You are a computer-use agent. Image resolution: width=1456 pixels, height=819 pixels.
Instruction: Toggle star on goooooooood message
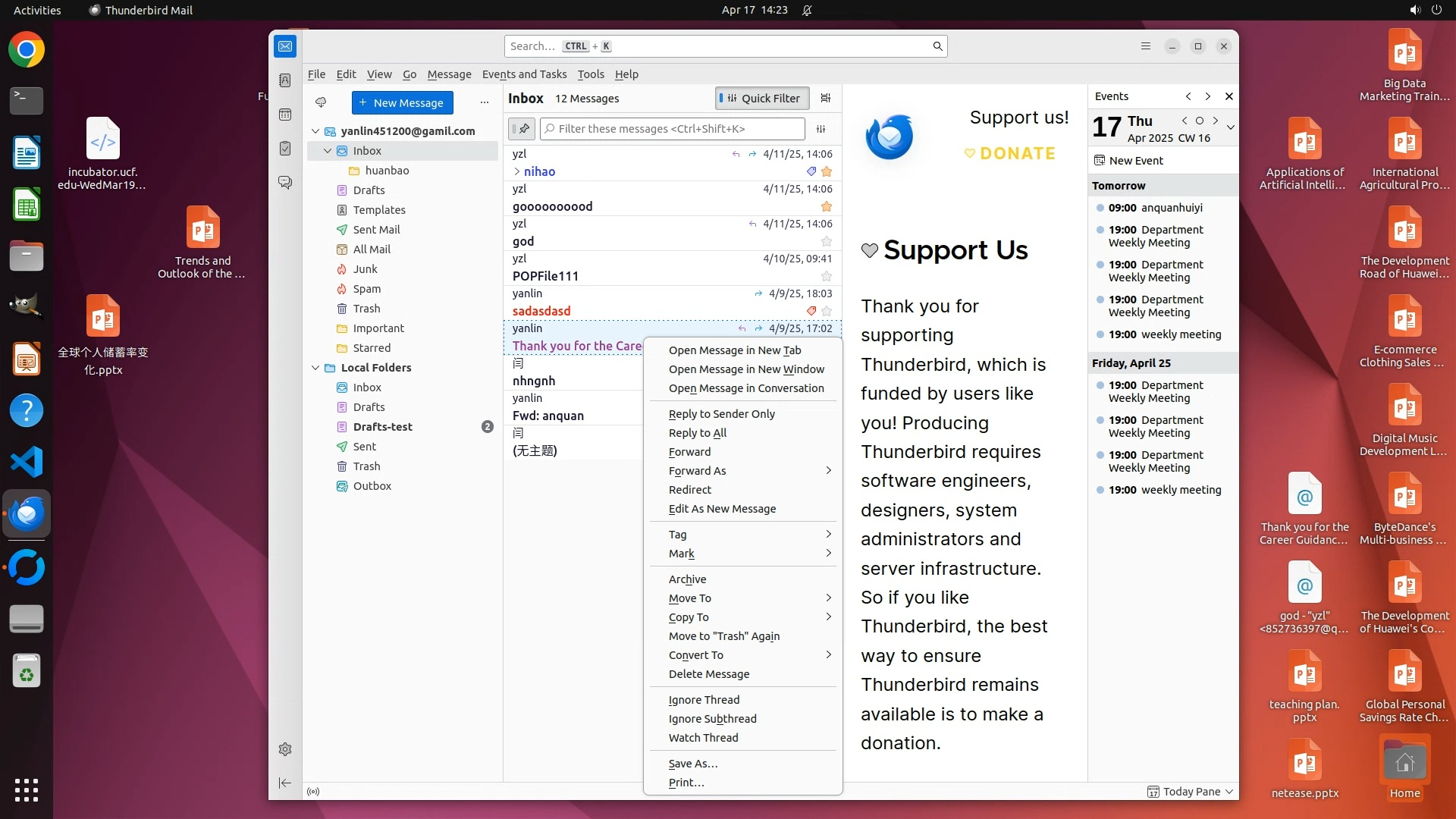click(x=827, y=206)
